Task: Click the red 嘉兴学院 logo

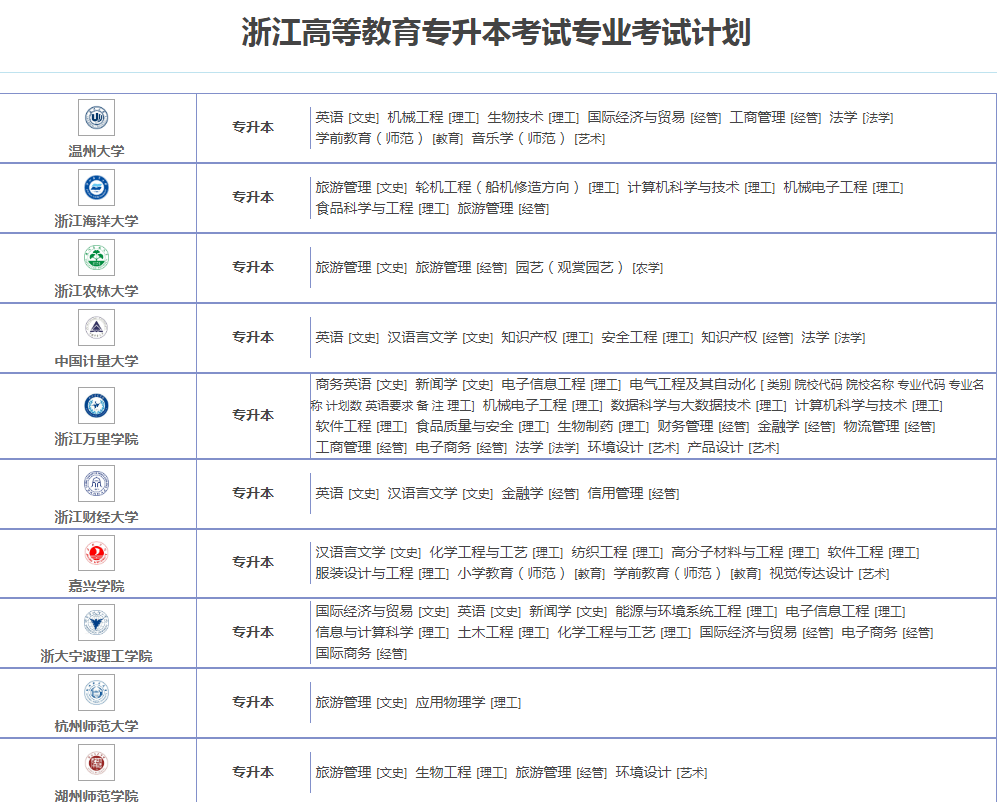Action: pos(97,553)
